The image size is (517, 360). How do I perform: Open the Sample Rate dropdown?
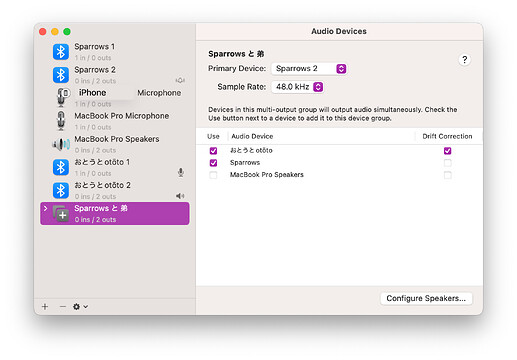(x=297, y=87)
